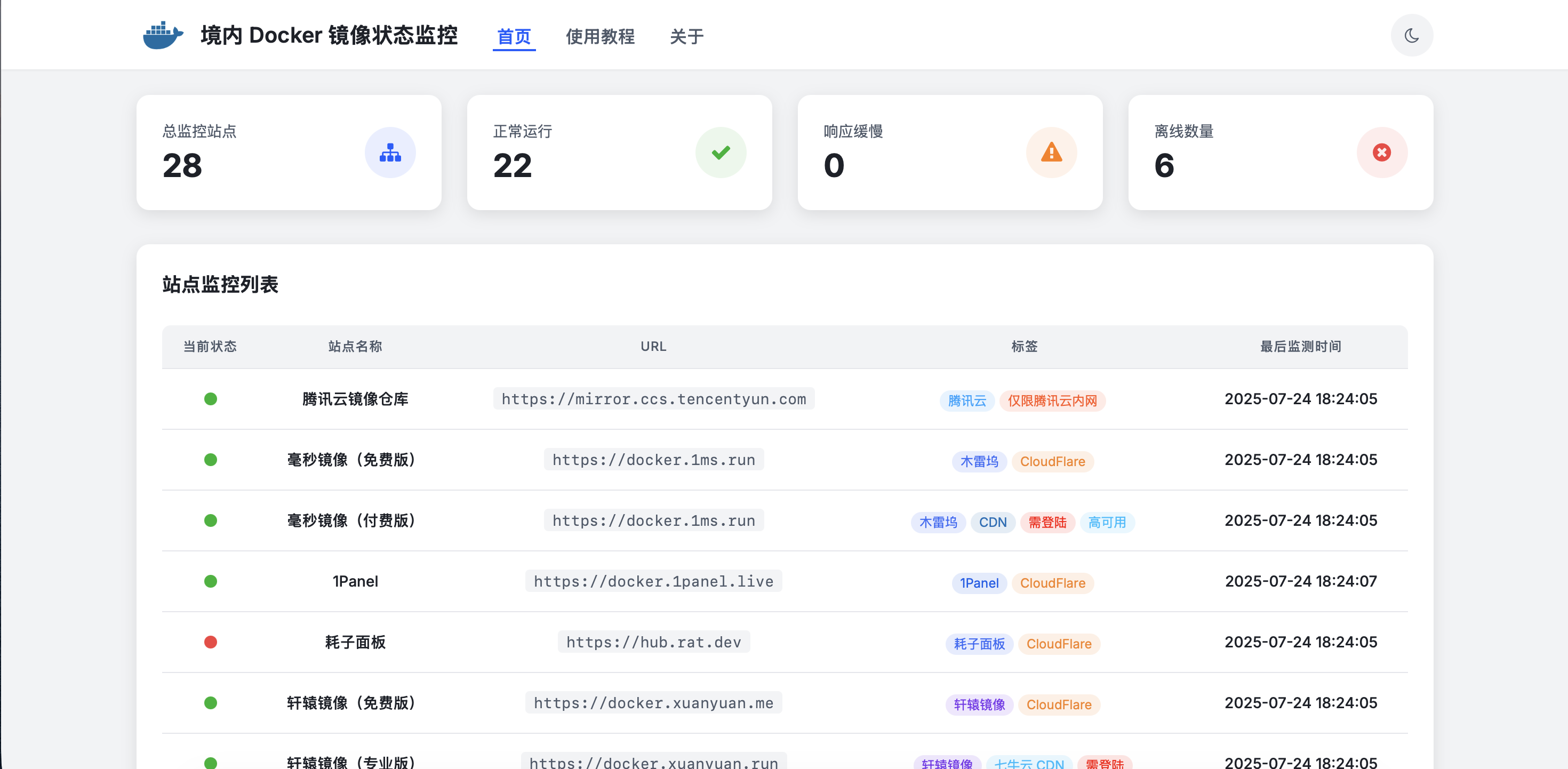Open the 使用教程 page
Image resolution: width=1568 pixels, height=769 pixels.
coord(600,37)
